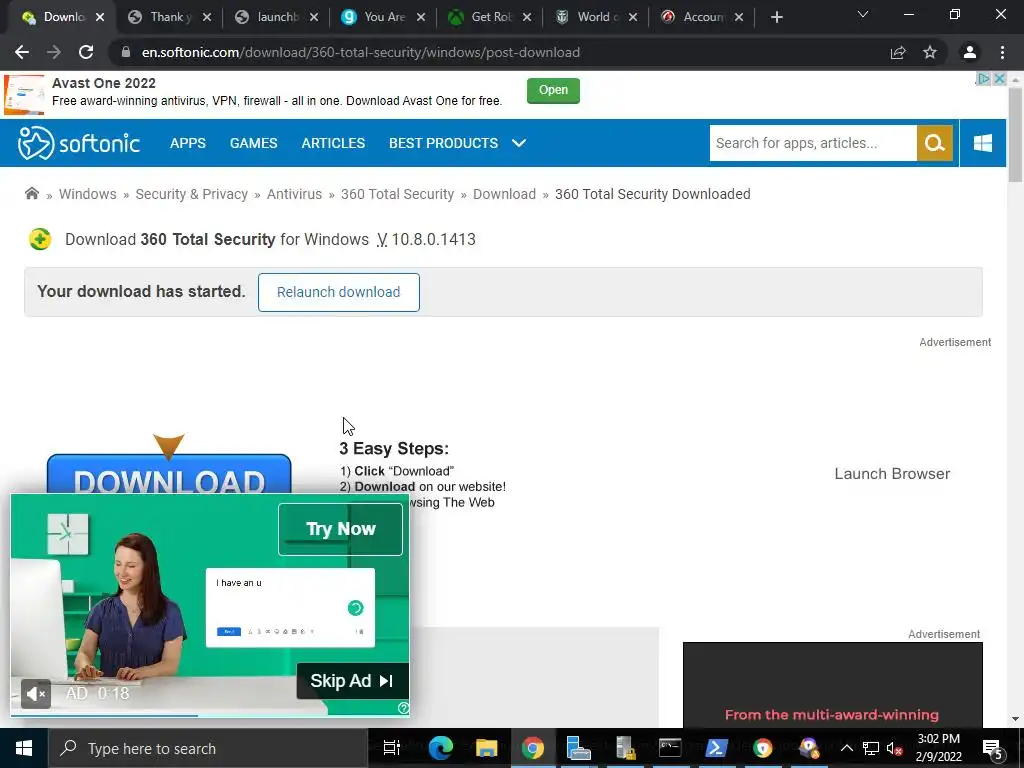The height and width of the screenshot is (768, 1024).
Task: Open the GAMES menu
Action: (x=253, y=143)
